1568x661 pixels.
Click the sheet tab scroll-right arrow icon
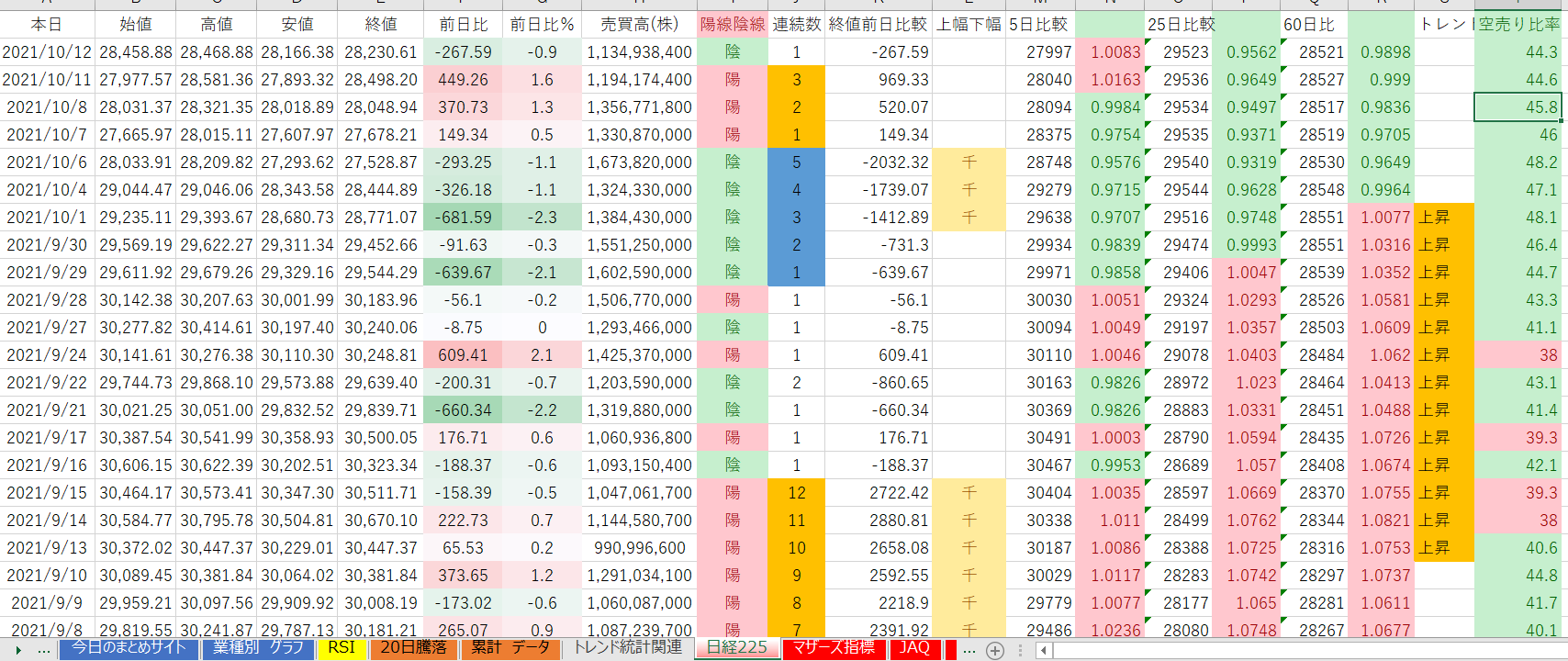18,650
